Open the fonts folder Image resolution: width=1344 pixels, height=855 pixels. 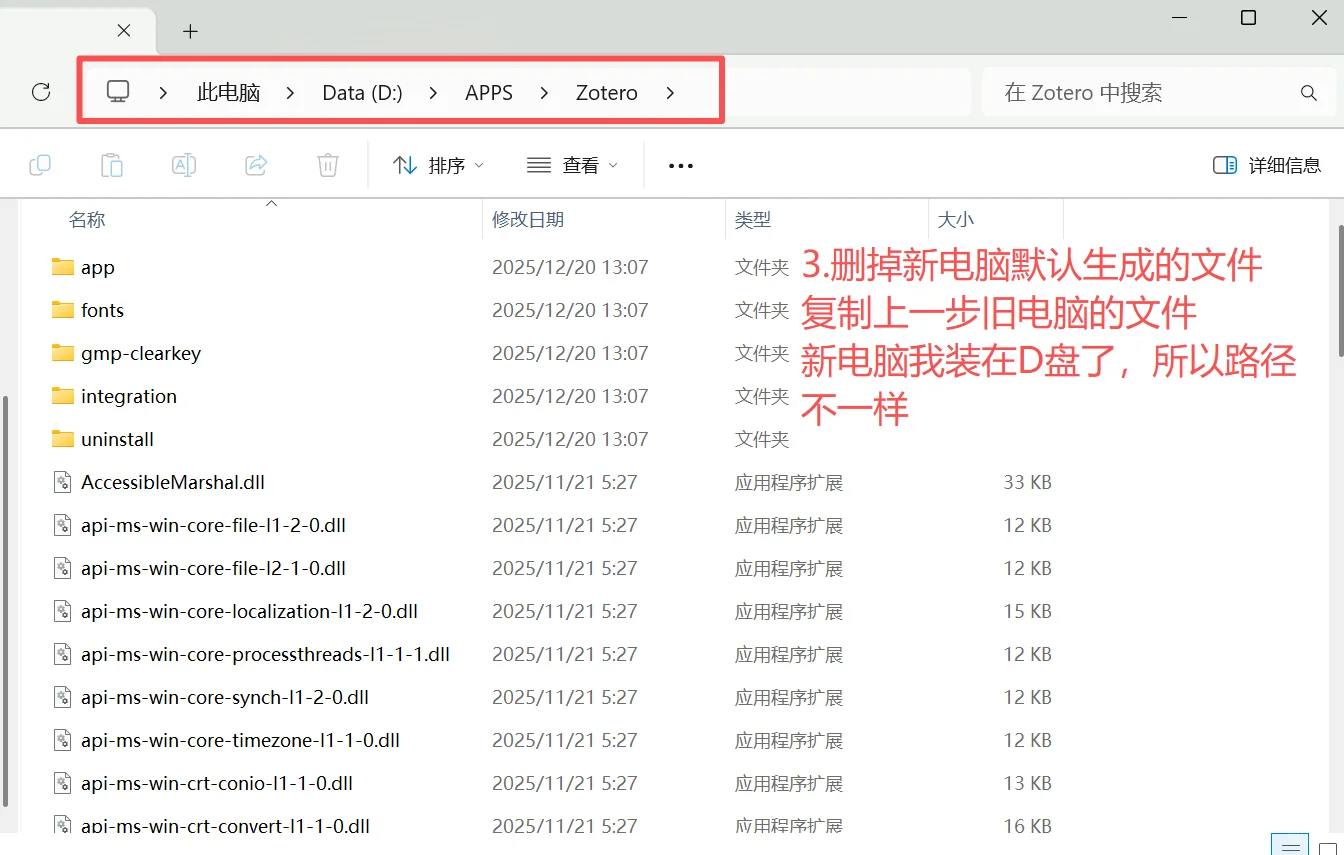pos(101,310)
